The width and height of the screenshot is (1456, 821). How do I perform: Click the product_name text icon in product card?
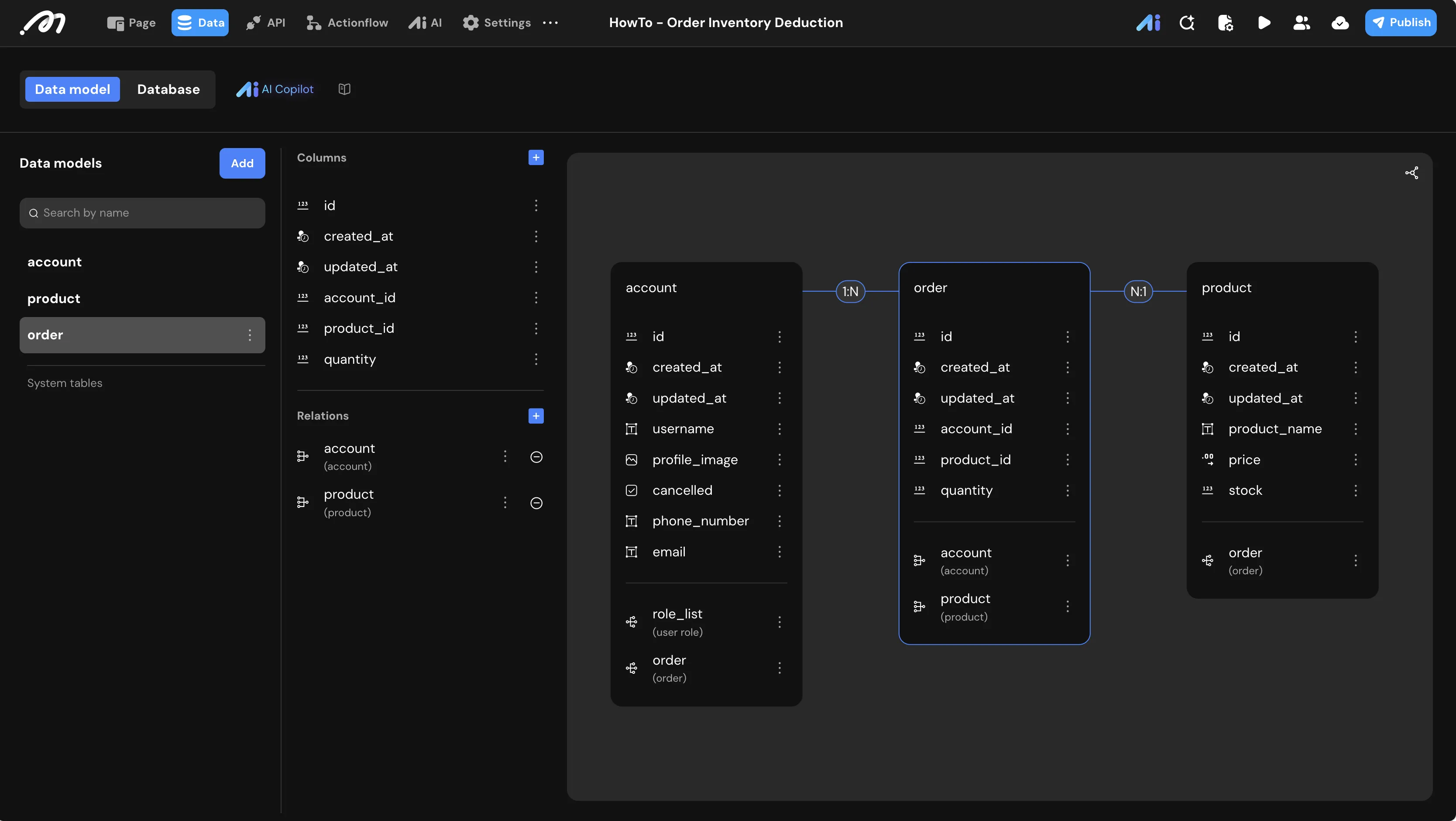[1207, 429]
